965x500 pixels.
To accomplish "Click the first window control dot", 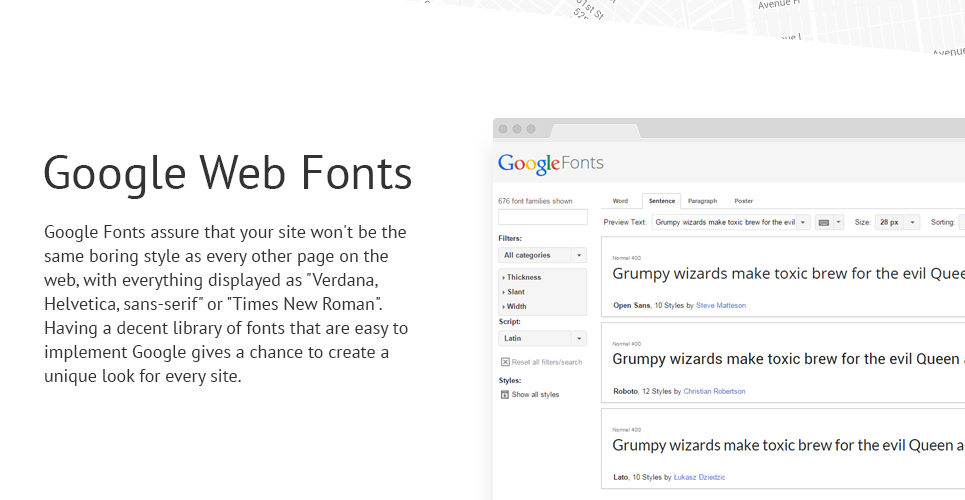I will tap(503, 129).
